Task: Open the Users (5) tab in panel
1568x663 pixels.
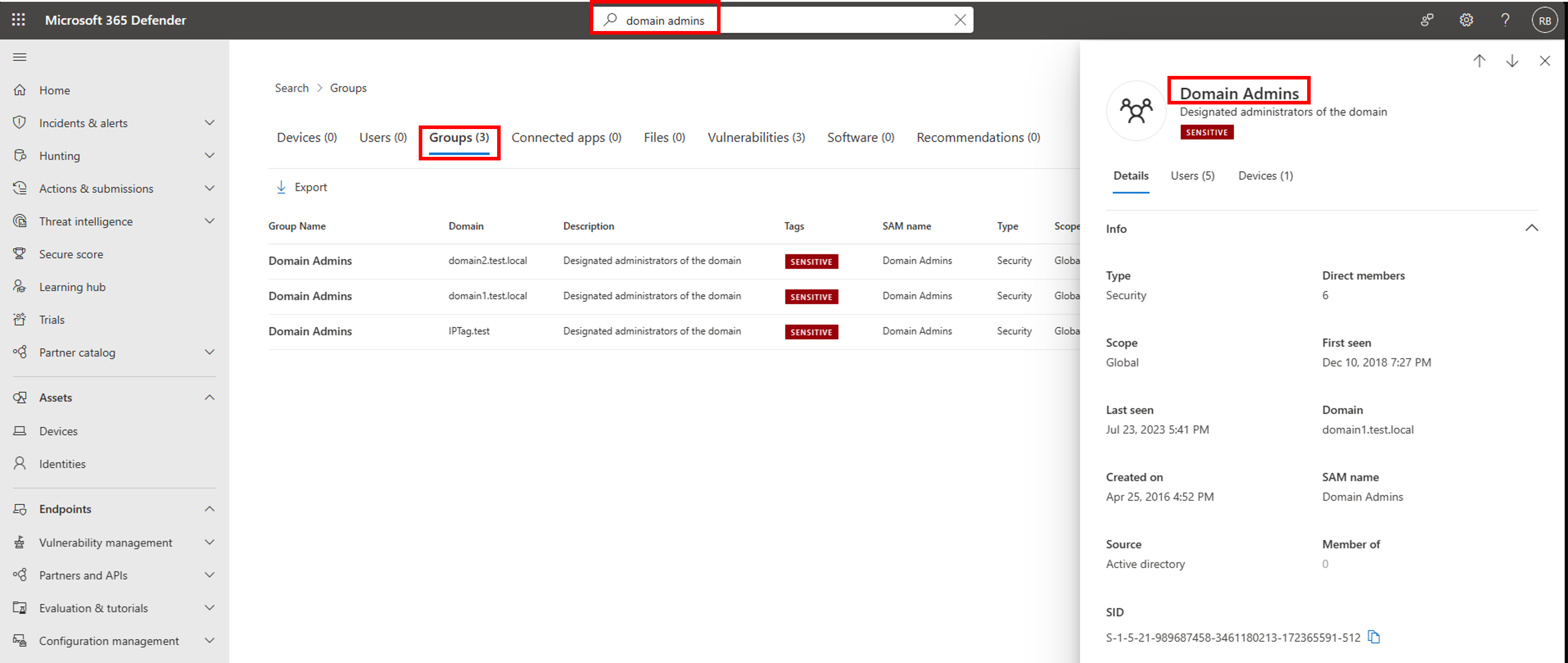Action: [1192, 176]
